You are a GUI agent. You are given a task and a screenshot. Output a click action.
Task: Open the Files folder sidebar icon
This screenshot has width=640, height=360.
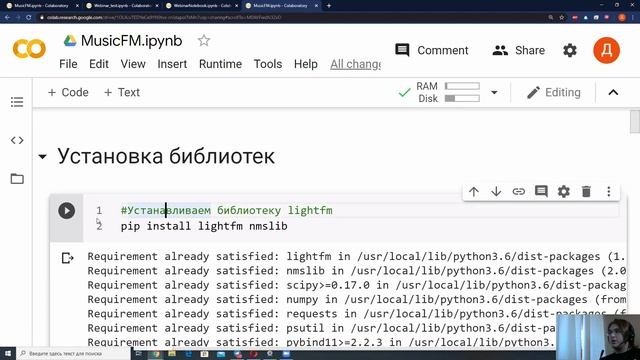click(17, 179)
